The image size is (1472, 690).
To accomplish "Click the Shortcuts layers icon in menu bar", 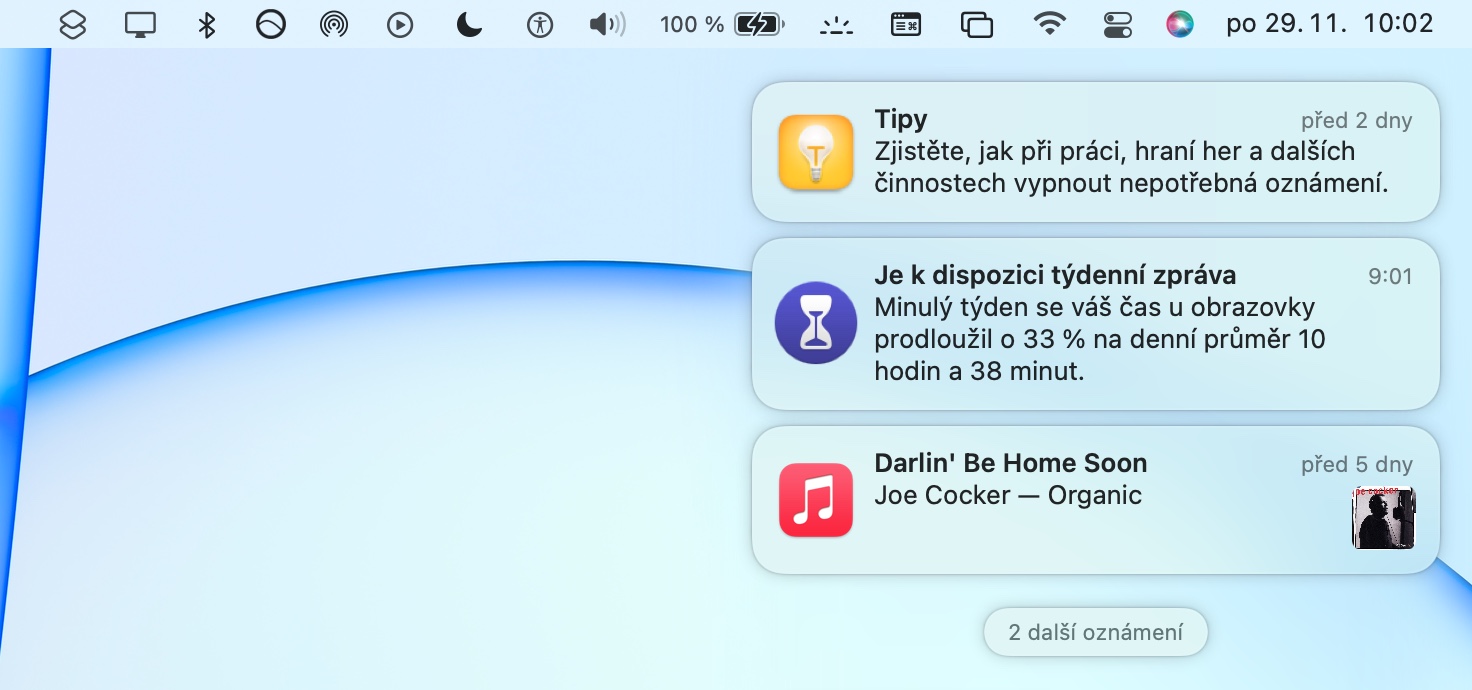I will coord(73,24).
